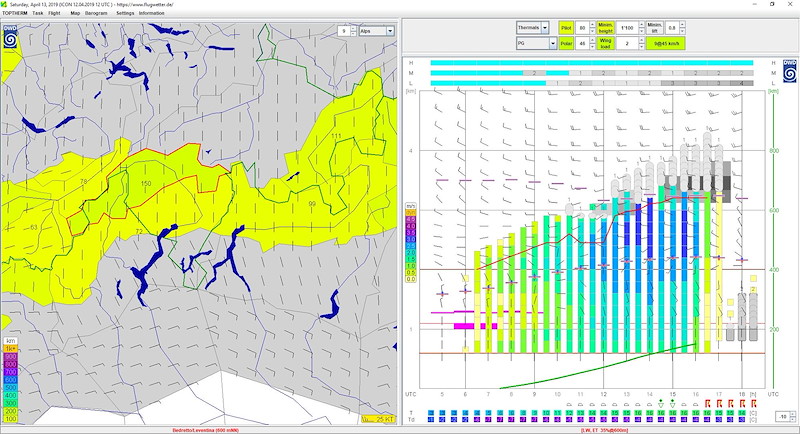800x434 pixels.
Task: Click the yellow Pilot button
Action: [566, 28]
